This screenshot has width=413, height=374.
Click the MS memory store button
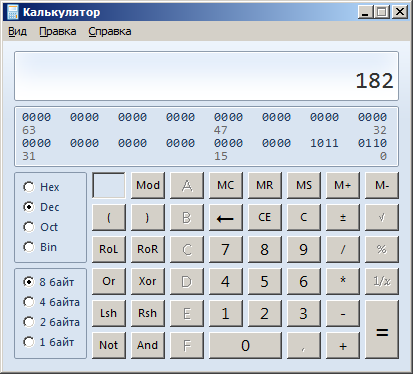click(304, 185)
